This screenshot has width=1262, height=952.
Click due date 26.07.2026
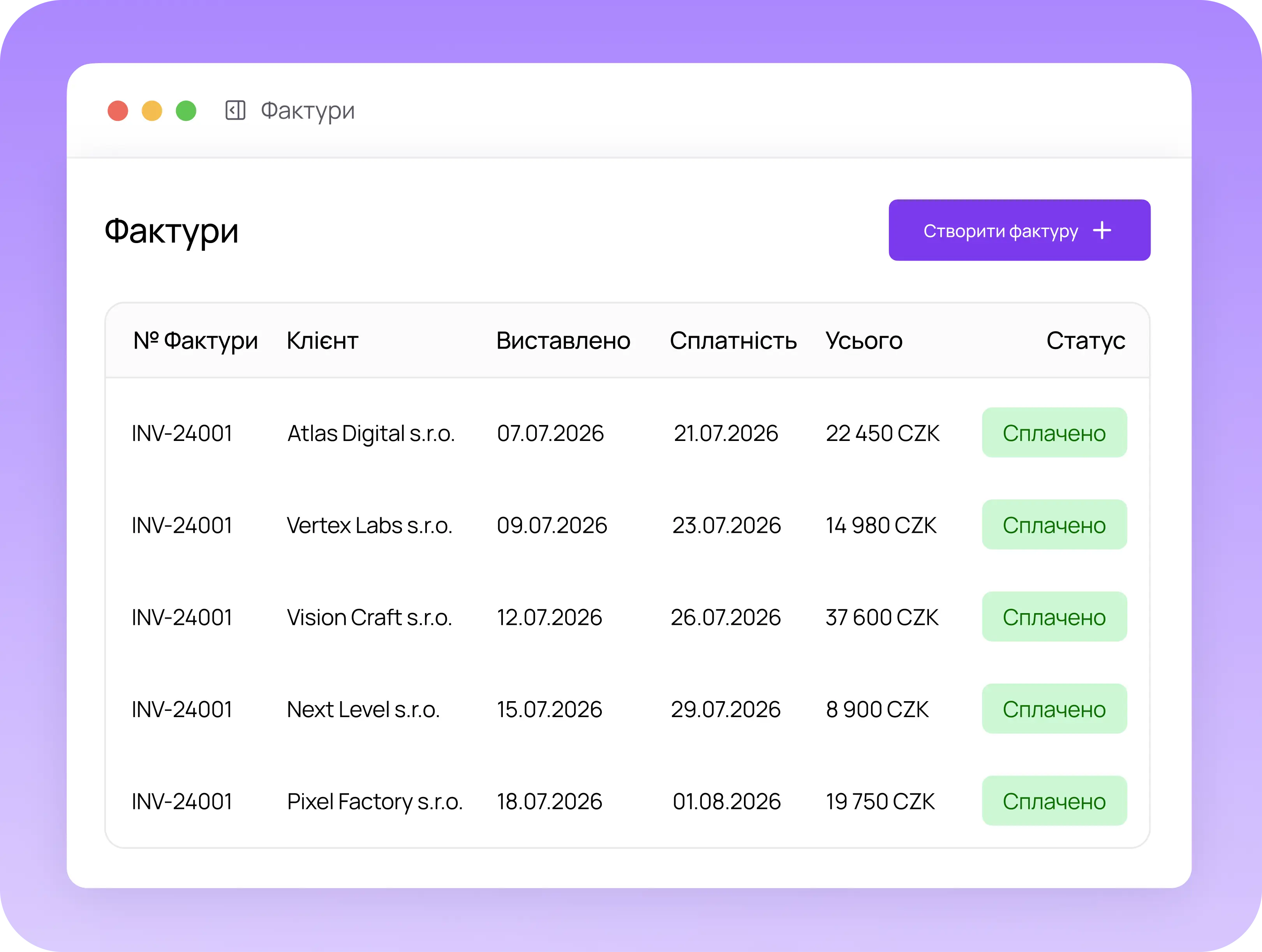tap(726, 617)
